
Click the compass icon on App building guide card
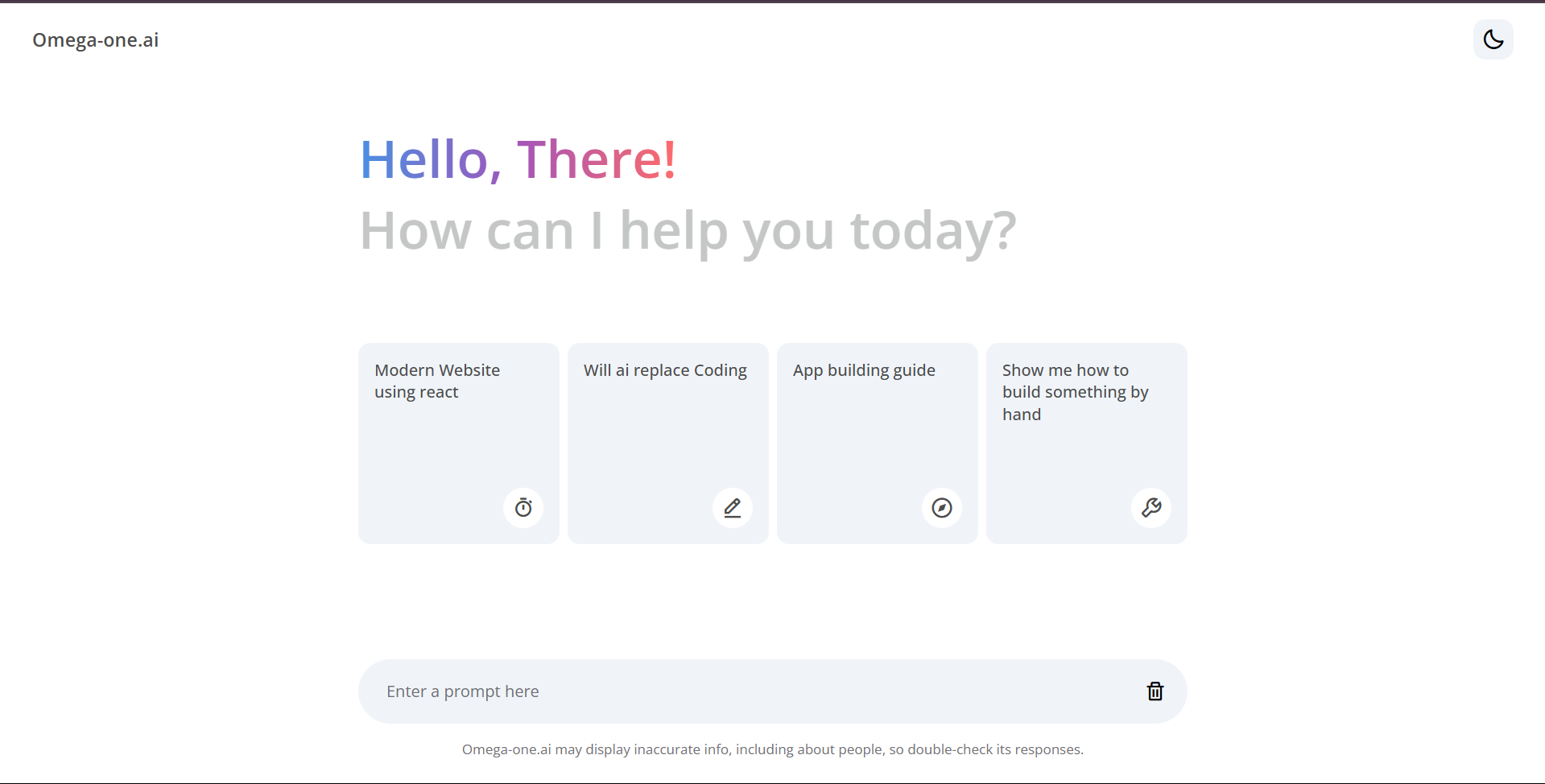point(942,508)
